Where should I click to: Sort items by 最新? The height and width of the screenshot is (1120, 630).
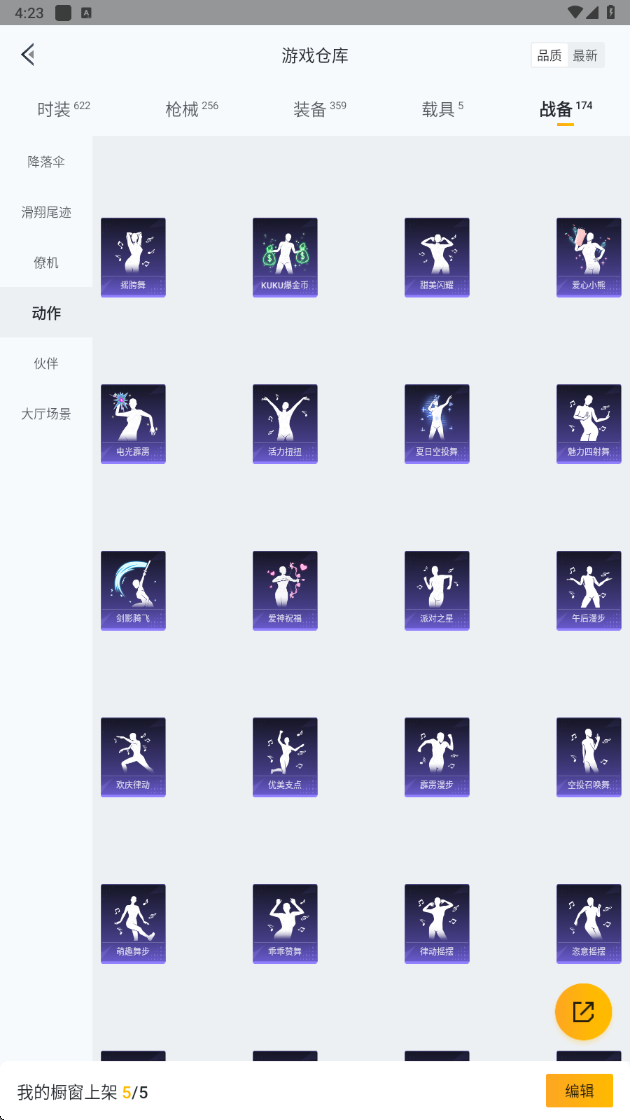[x=585, y=56]
